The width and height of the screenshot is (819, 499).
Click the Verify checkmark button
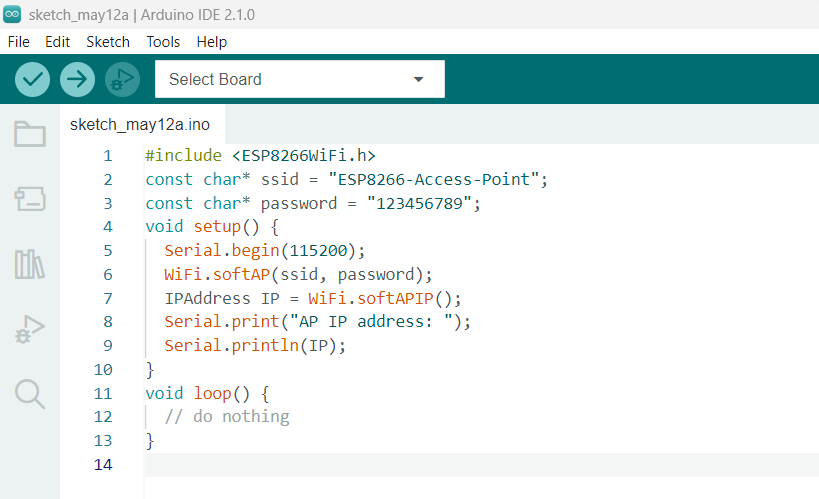point(33,79)
